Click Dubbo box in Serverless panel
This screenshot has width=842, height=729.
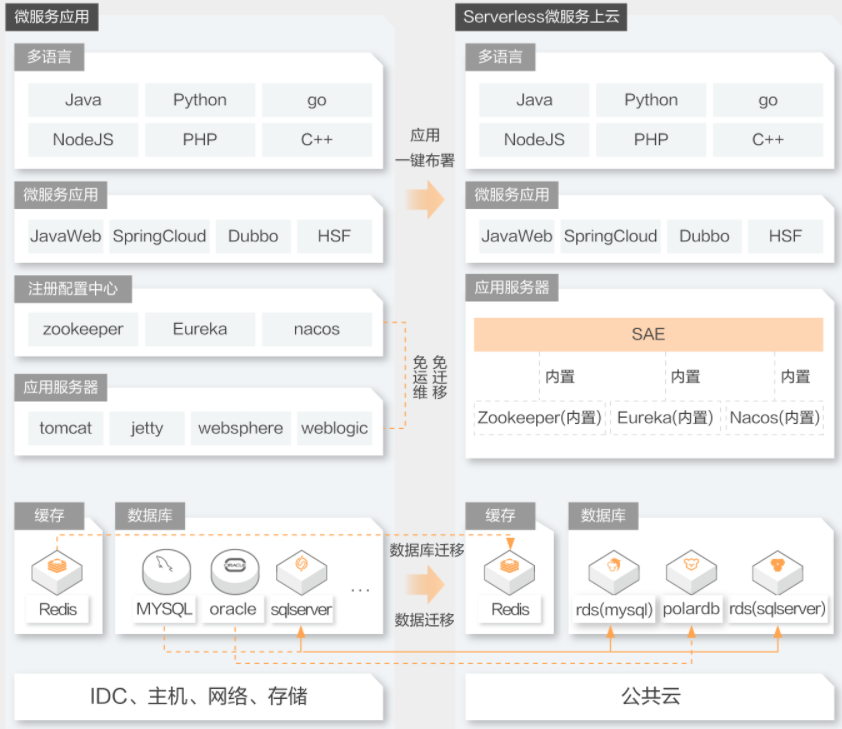click(x=704, y=236)
